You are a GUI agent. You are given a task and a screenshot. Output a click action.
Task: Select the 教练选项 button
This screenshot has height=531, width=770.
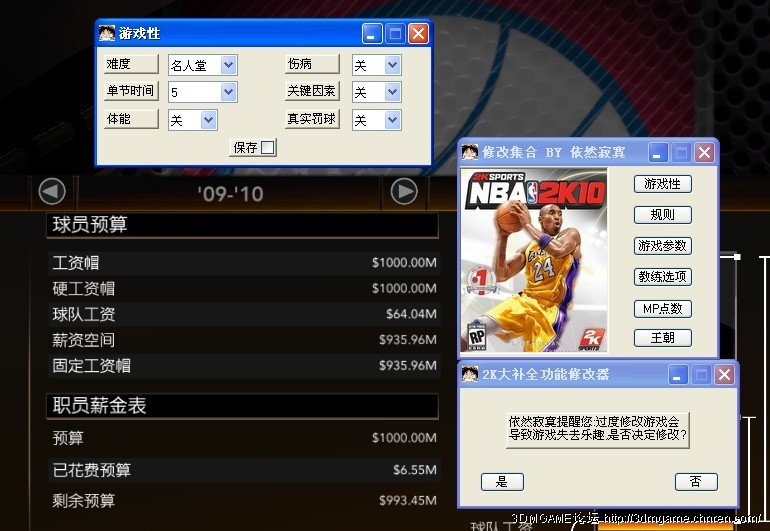click(662, 277)
